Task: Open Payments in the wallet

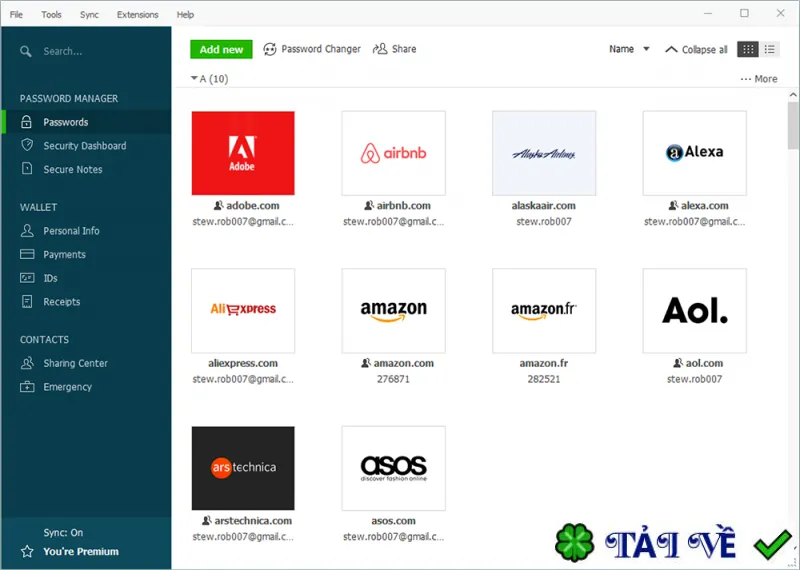Action: point(64,254)
